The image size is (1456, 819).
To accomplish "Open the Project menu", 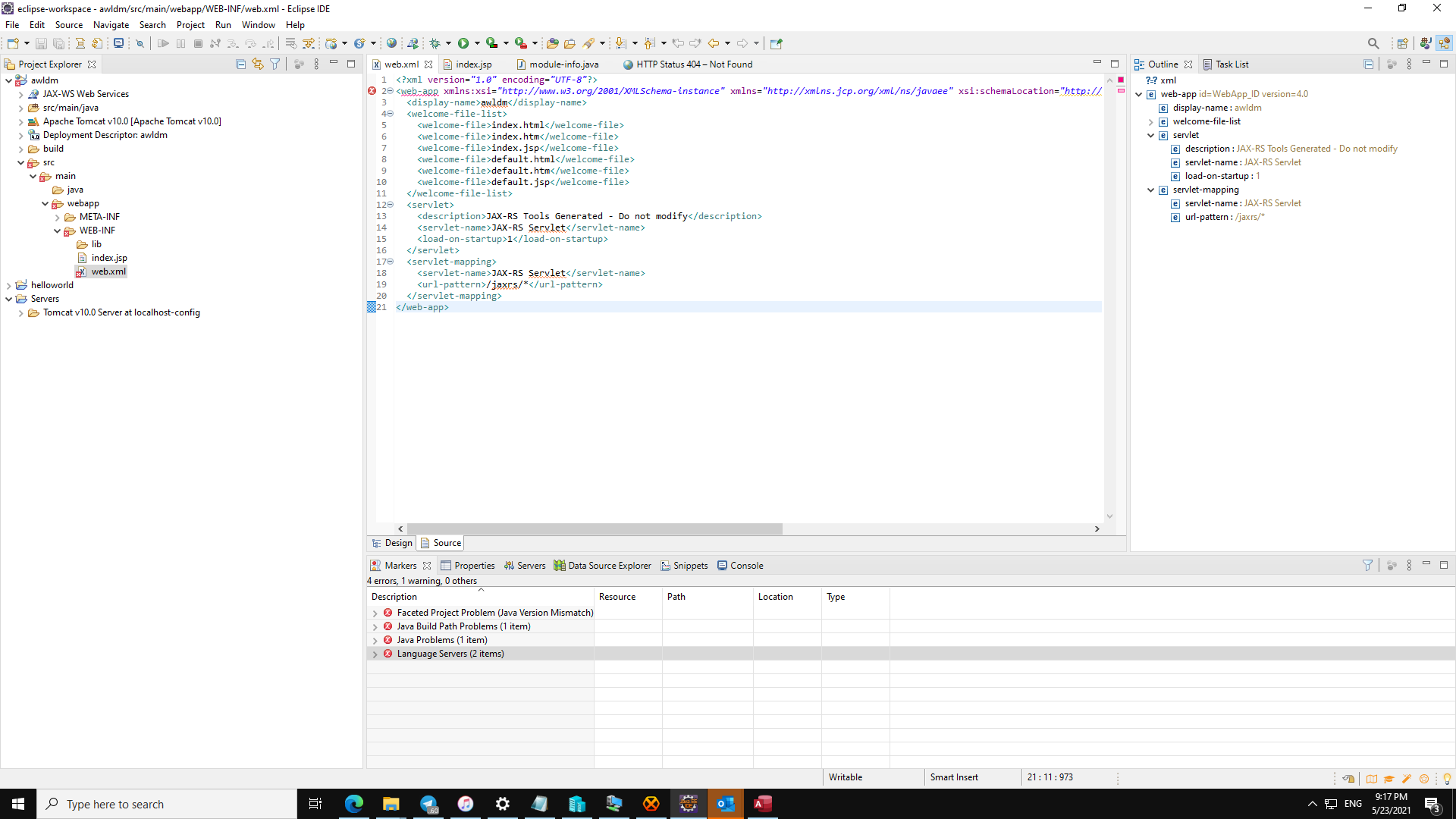I will tap(190, 25).
